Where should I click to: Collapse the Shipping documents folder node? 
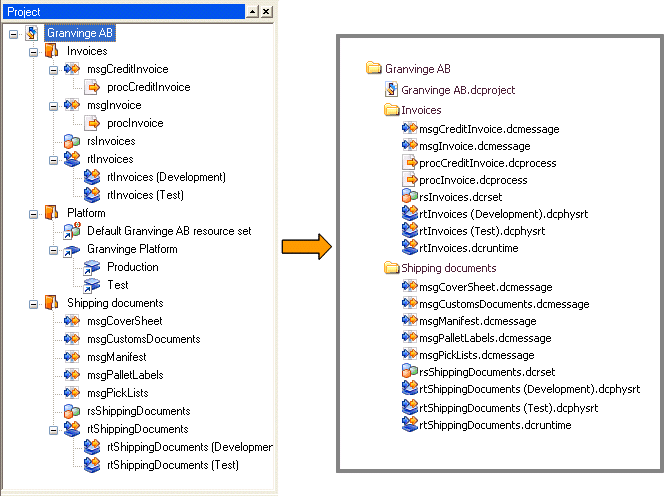(x=33, y=303)
